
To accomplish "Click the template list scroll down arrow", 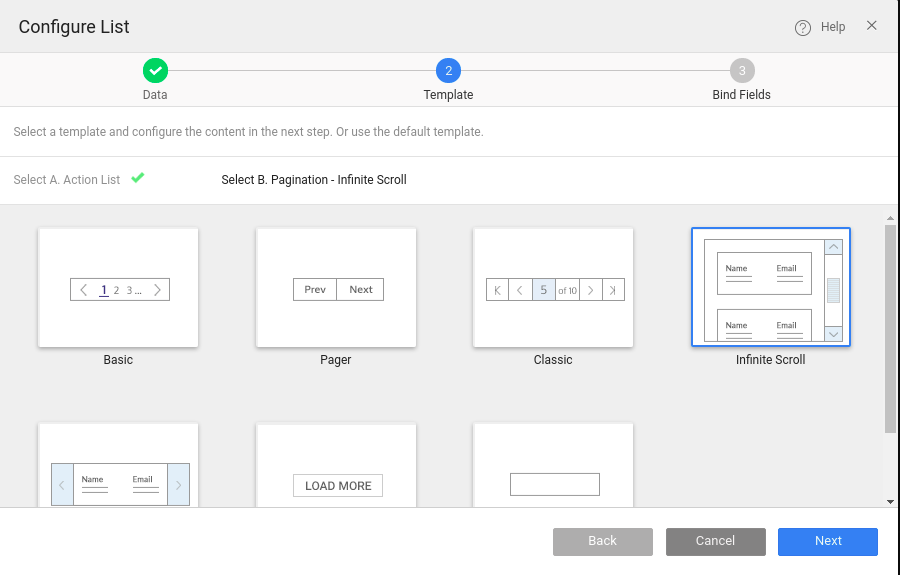I will pyautogui.click(x=890, y=501).
